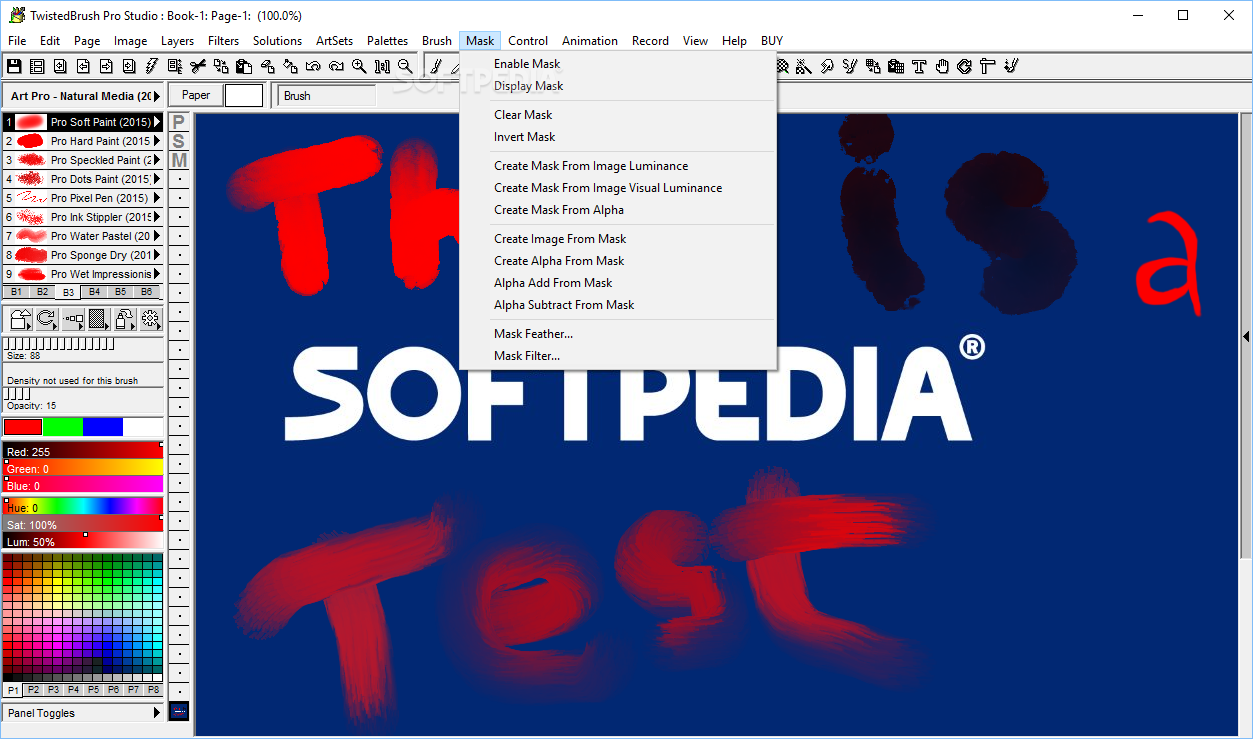This screenshot has width=1253, height=739.
Task: Select Pro Speckled Paint brush
Action: click(x=83, y=160)
